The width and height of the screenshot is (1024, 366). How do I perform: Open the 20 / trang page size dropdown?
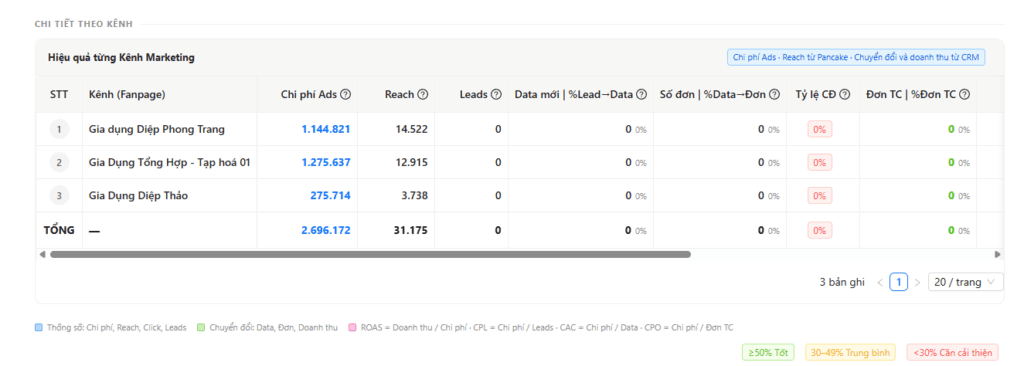click(x=965, y=282)
